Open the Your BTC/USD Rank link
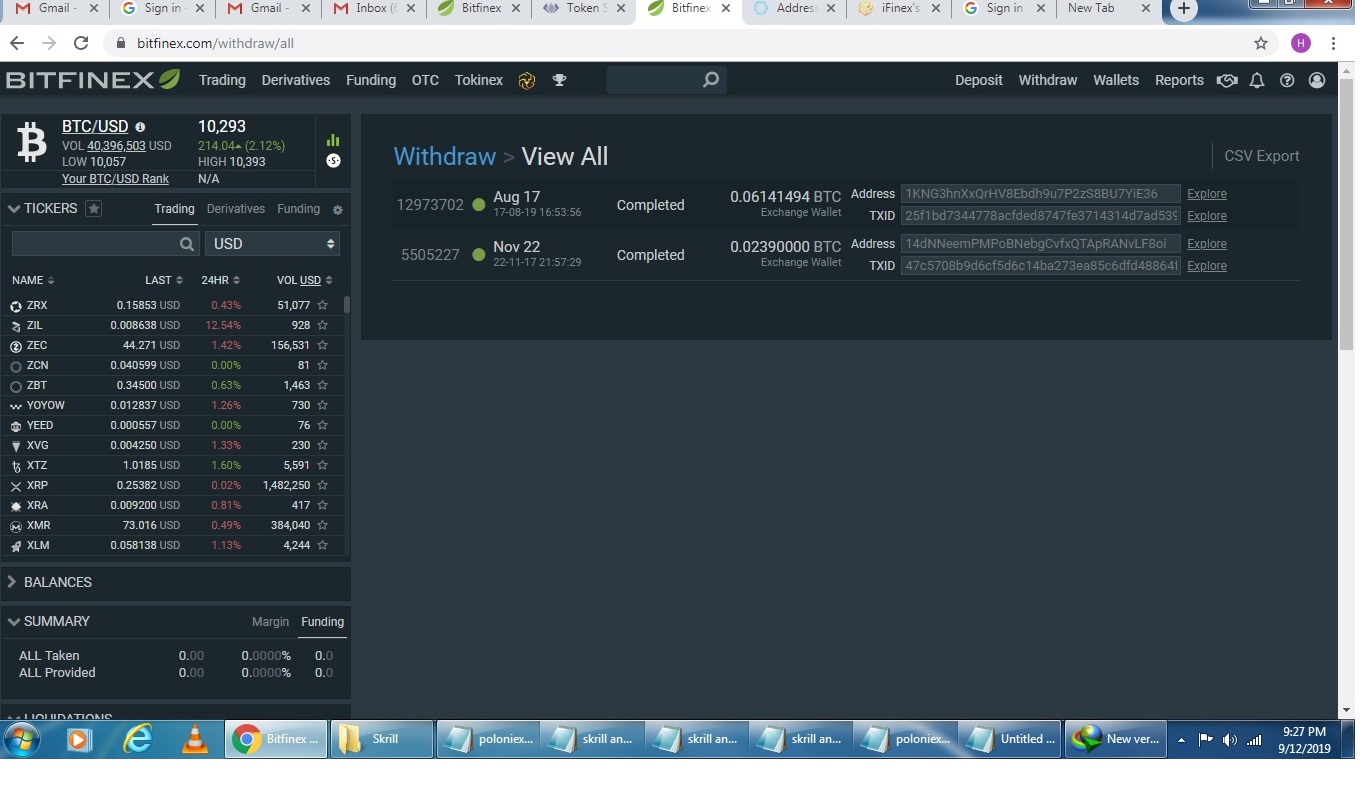Image resolution: width=1370 pixels, height=786 pixels. (115, 179)
